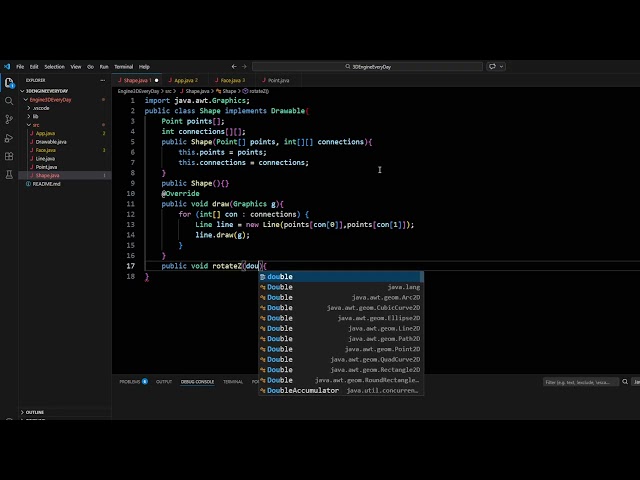Collapse the Engine3DEveryDay folder

click(65, 100)
